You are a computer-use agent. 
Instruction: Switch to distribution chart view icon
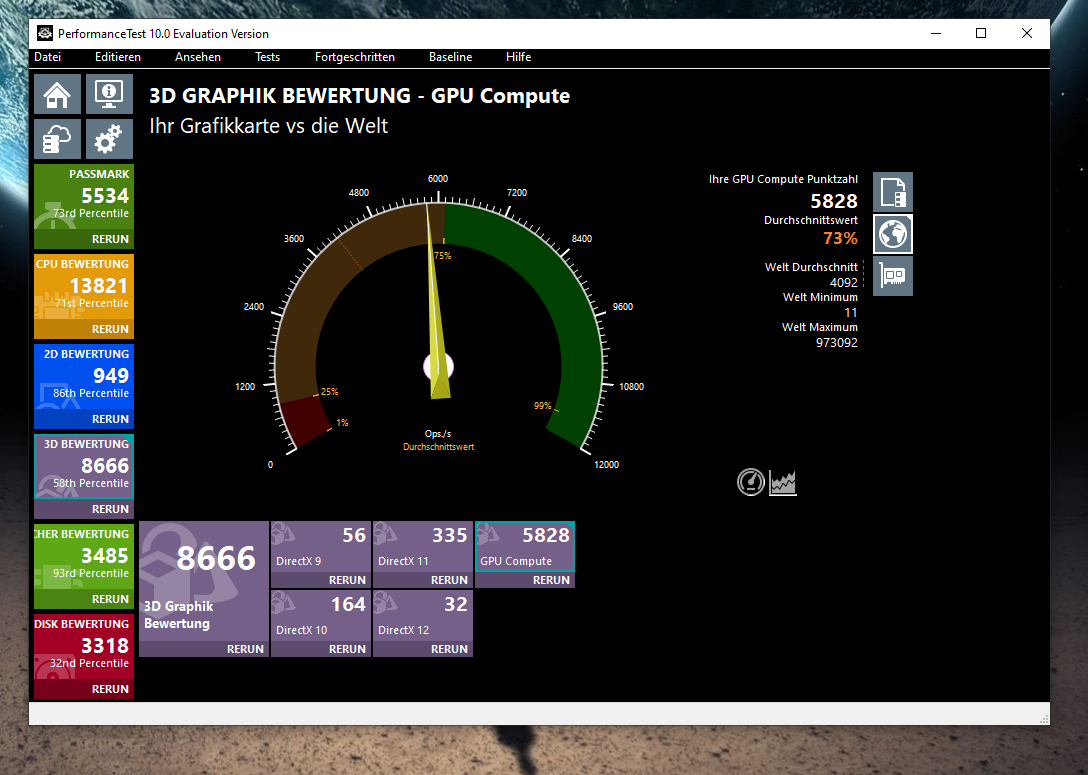pyautogui.click(x=783, y=482)
